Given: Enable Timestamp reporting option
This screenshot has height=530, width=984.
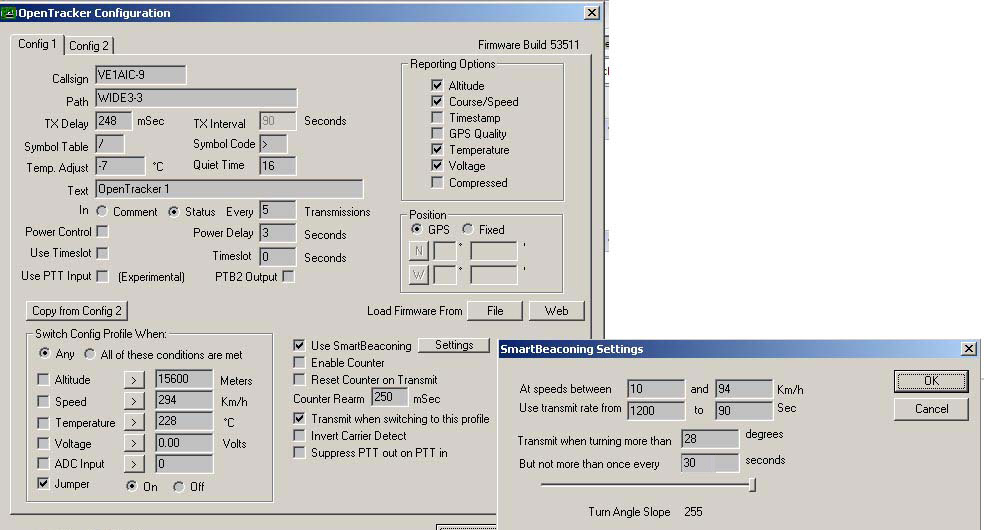Looking at the screenshot, I should click(437, 117).
